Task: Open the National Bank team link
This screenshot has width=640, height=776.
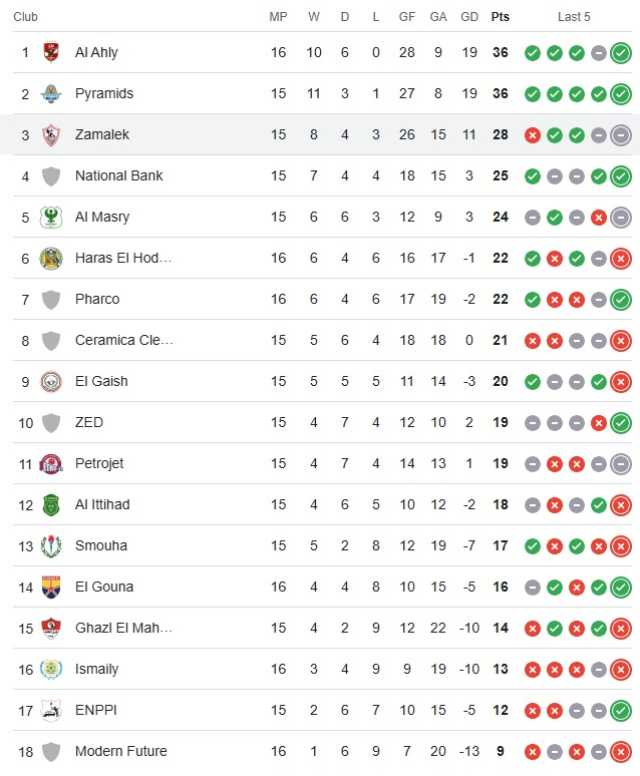Action: tap(119, 176)
